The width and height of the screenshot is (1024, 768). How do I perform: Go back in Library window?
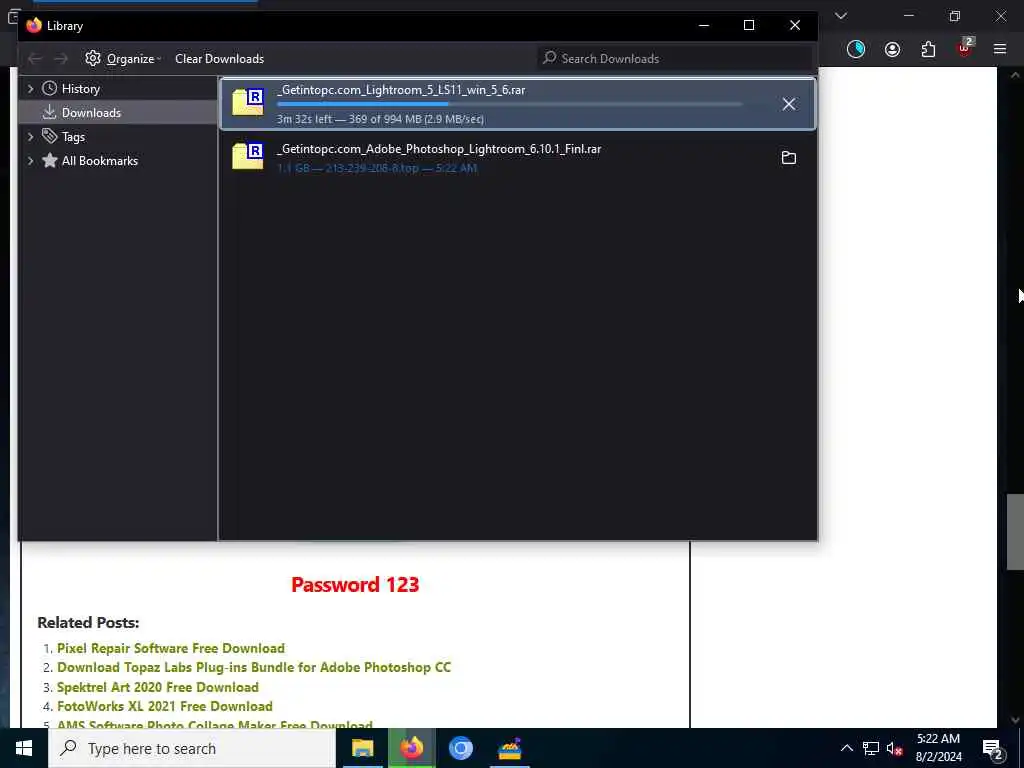[35, 59]
